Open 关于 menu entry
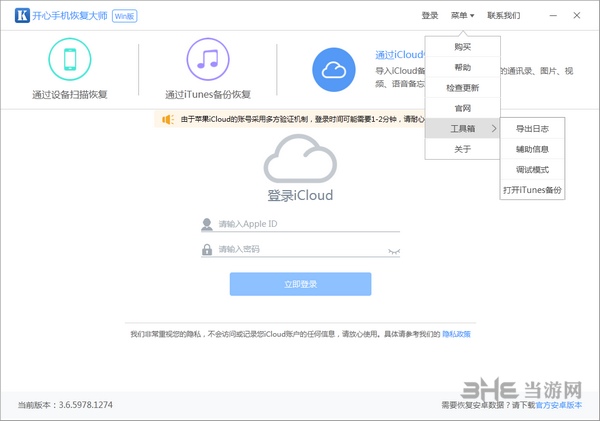 point(463,149)
